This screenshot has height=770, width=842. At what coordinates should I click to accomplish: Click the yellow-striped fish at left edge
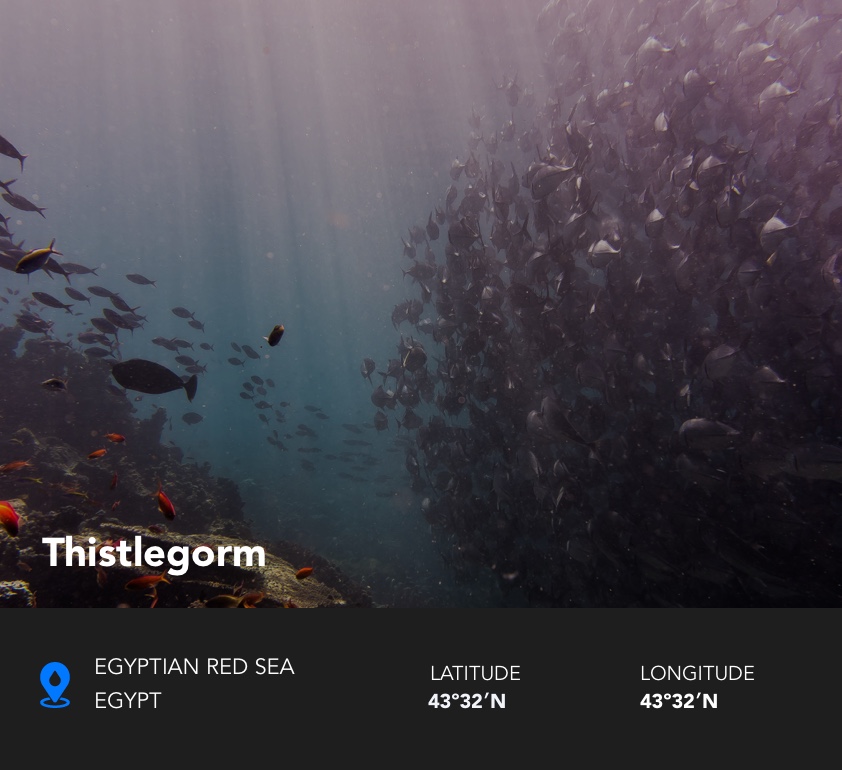coord(37,258)
